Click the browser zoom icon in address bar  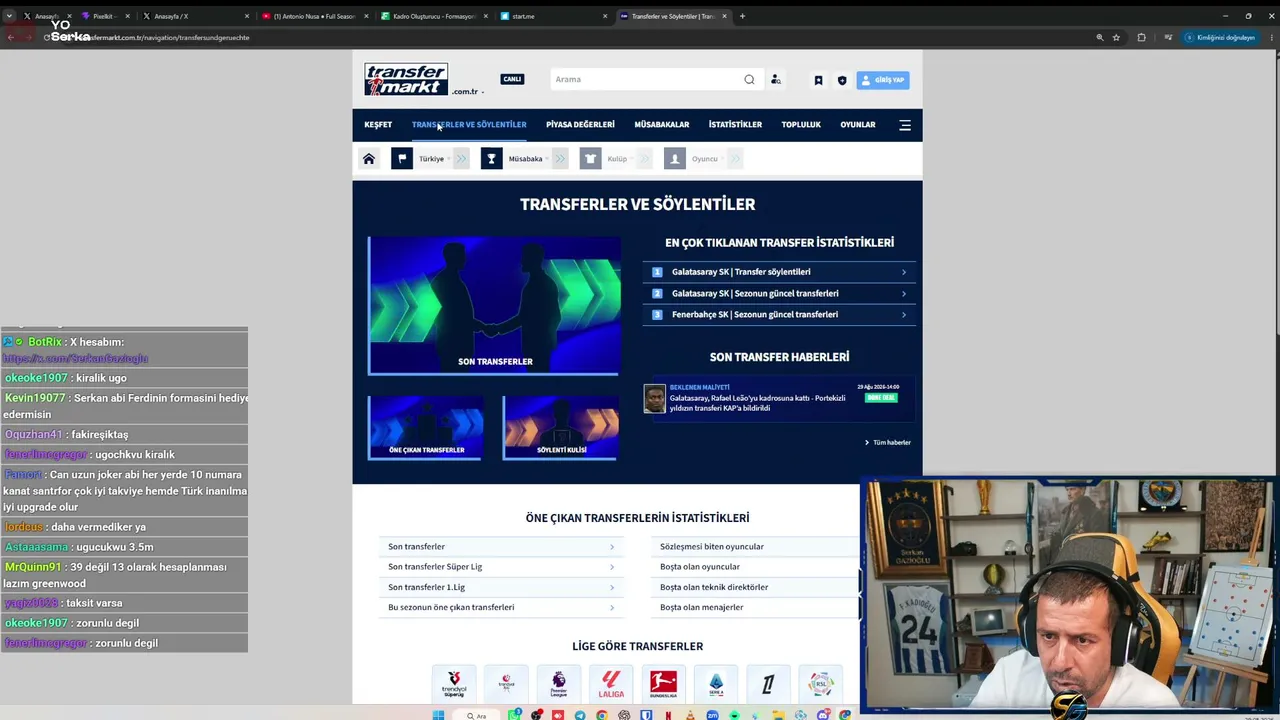tap(1100, 38)
